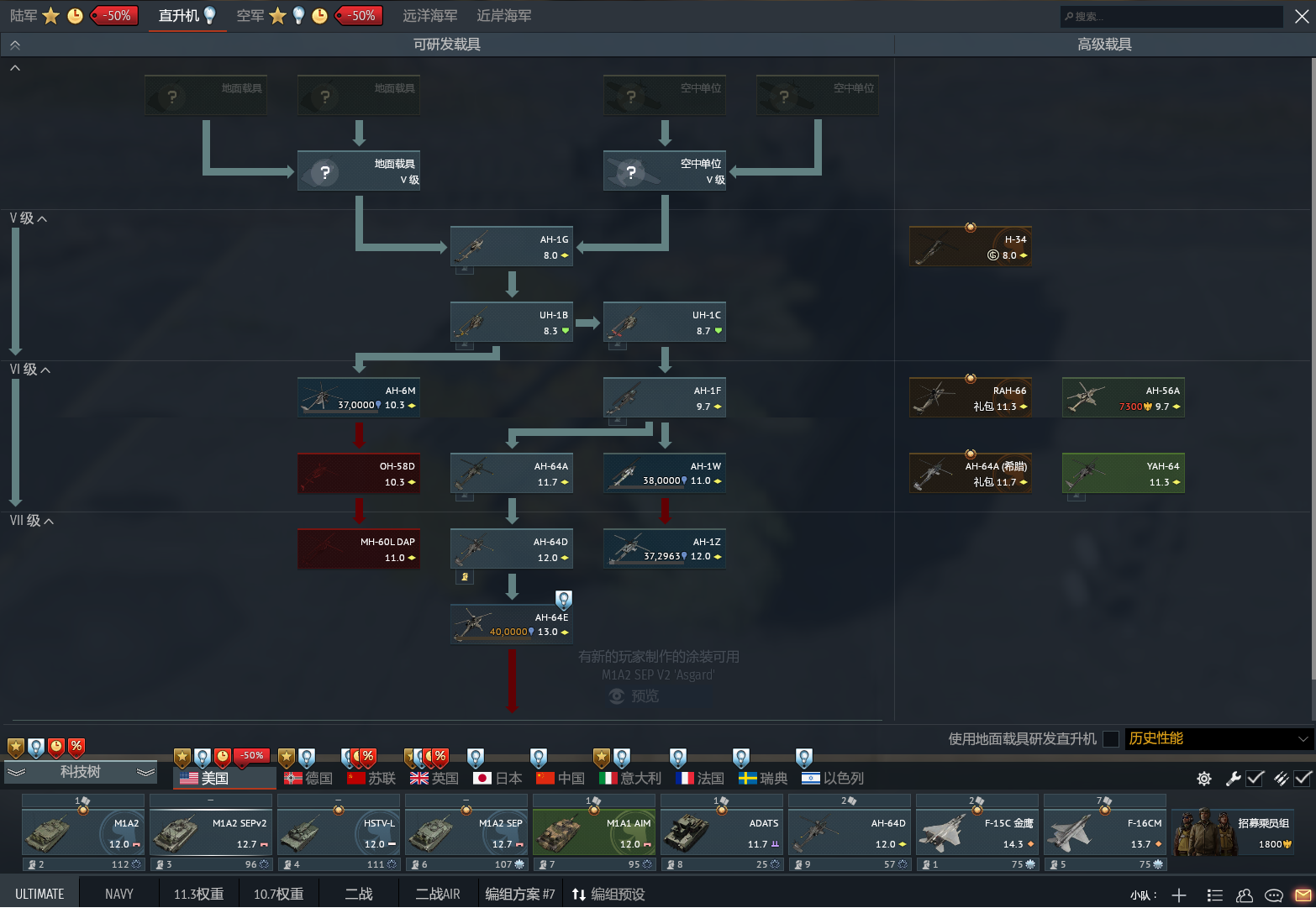Switch to the 远洋海军 tab
1316x908 pixels.
coord(430,16)
